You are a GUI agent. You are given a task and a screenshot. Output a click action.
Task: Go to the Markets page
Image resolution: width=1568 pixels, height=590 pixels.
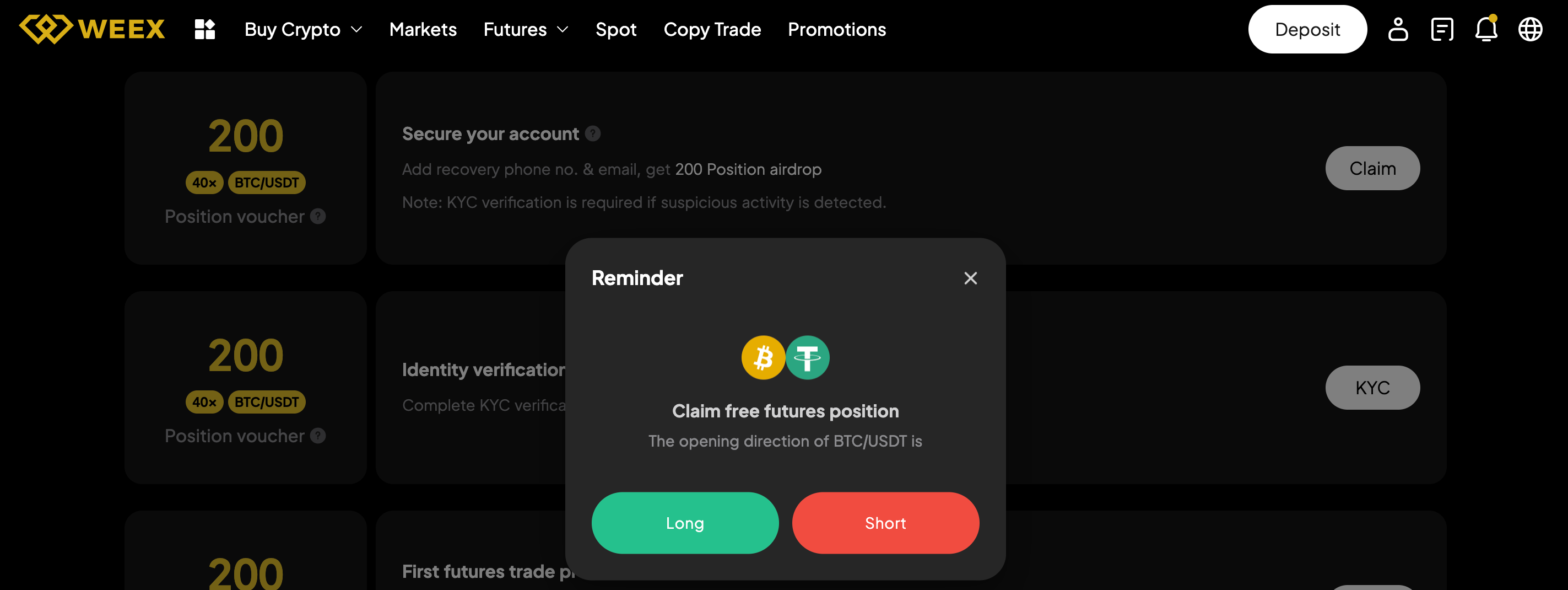coord(423,29)
